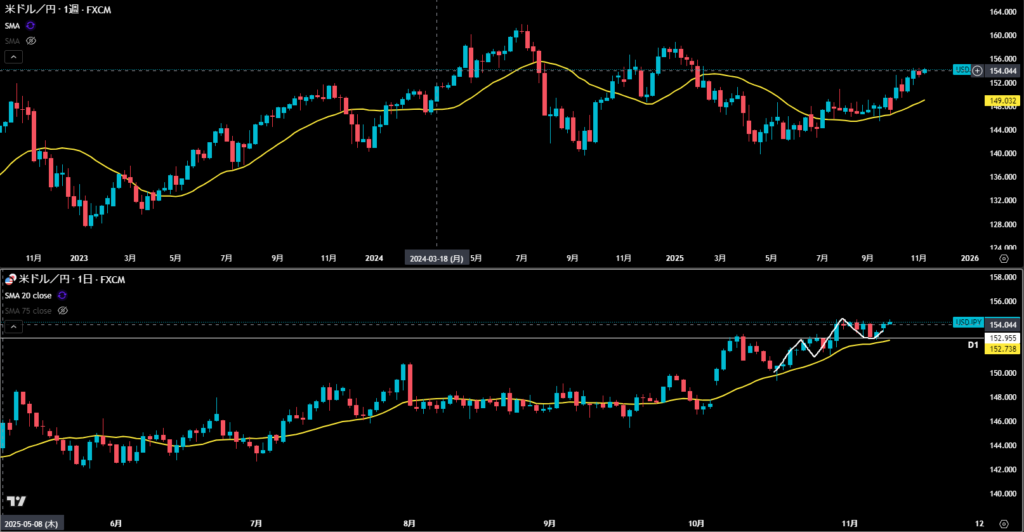Open daily chart time axis settings gear
Screen dimensions: 1024x532
(x=1003, y=522)
